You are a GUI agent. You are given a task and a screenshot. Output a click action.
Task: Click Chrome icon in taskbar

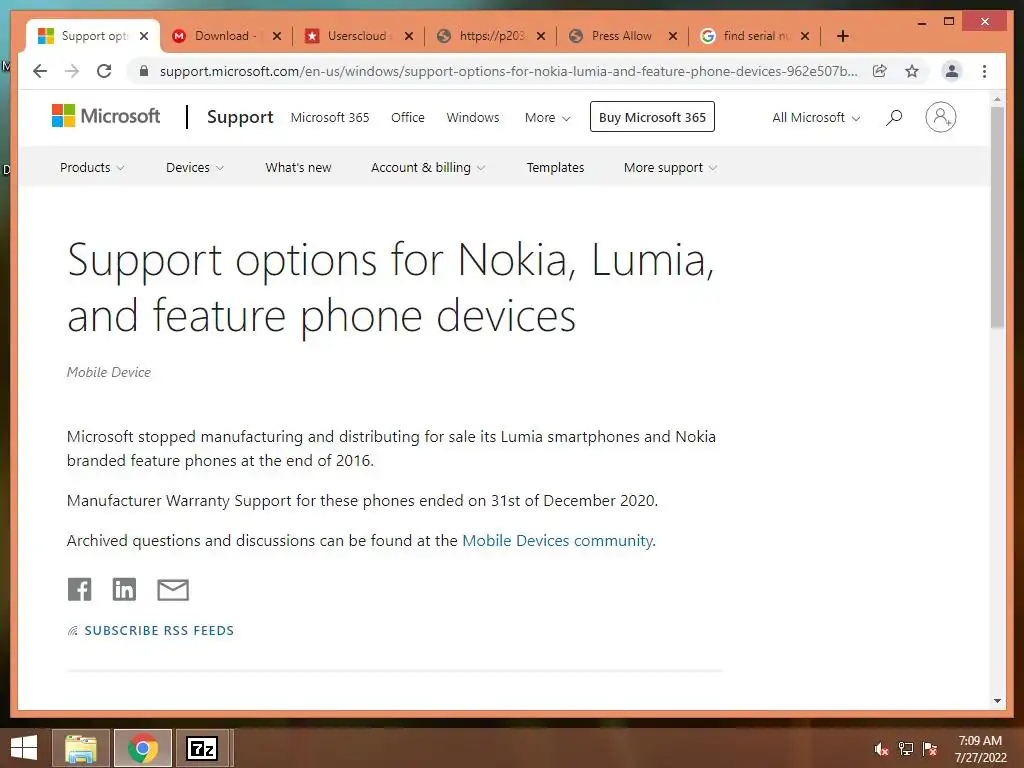[143, 748]
